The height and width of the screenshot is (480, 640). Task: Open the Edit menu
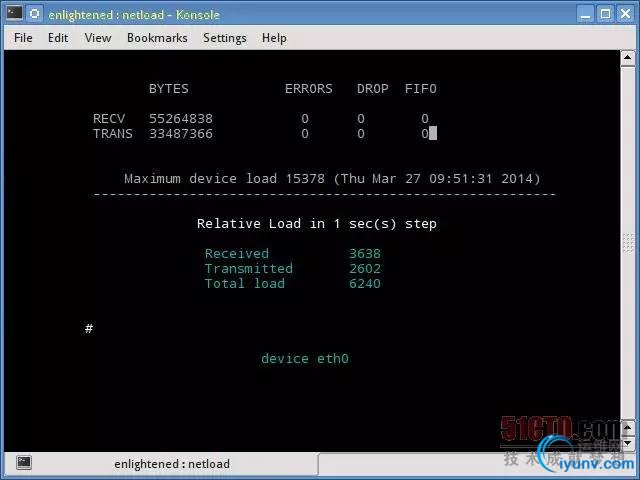point(58,38)
